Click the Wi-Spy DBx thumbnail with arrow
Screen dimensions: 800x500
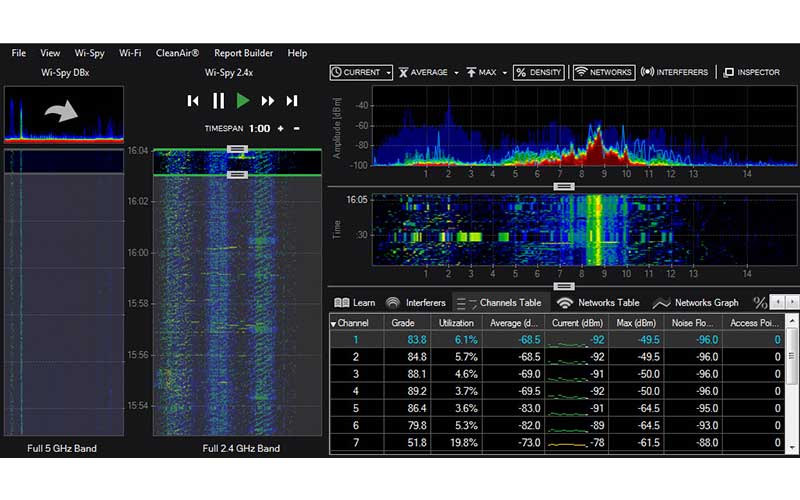coord(64,114)
